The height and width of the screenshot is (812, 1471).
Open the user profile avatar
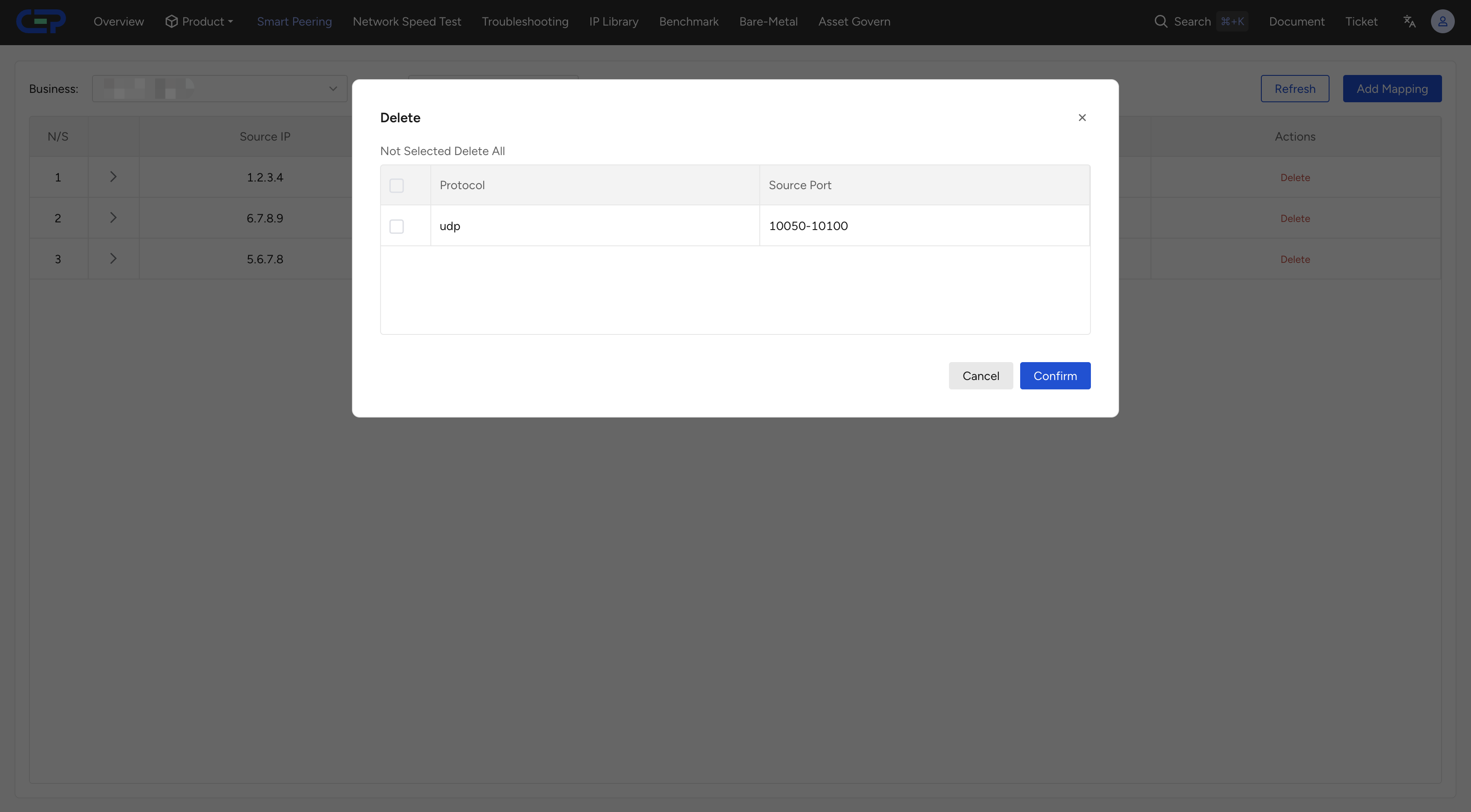[x=1442, y=22]
